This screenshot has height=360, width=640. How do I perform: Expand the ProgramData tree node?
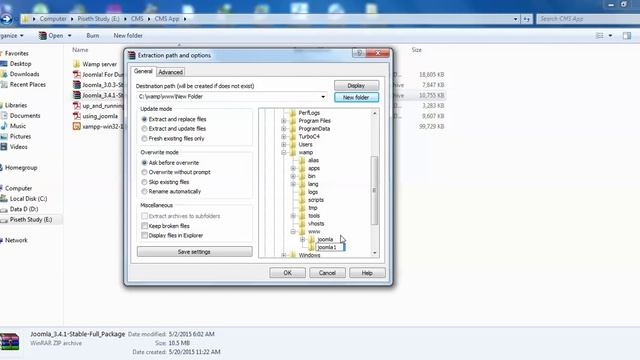(284, 129)
